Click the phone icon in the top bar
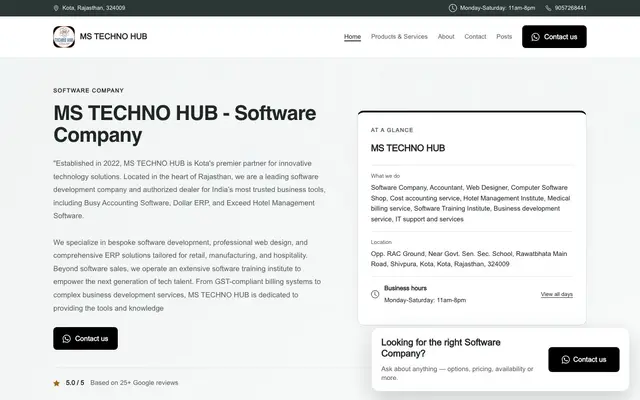 tap(548, 8)
